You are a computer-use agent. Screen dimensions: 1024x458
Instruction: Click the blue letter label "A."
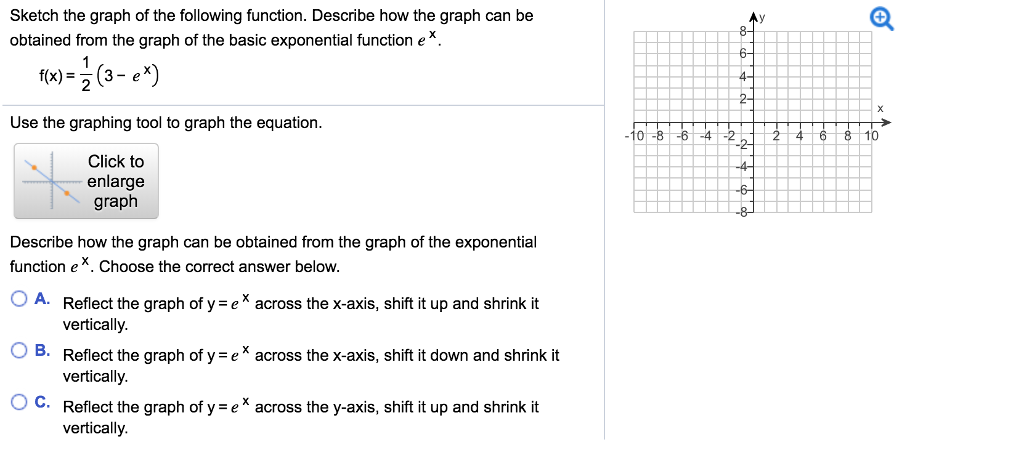coord(43,299)
